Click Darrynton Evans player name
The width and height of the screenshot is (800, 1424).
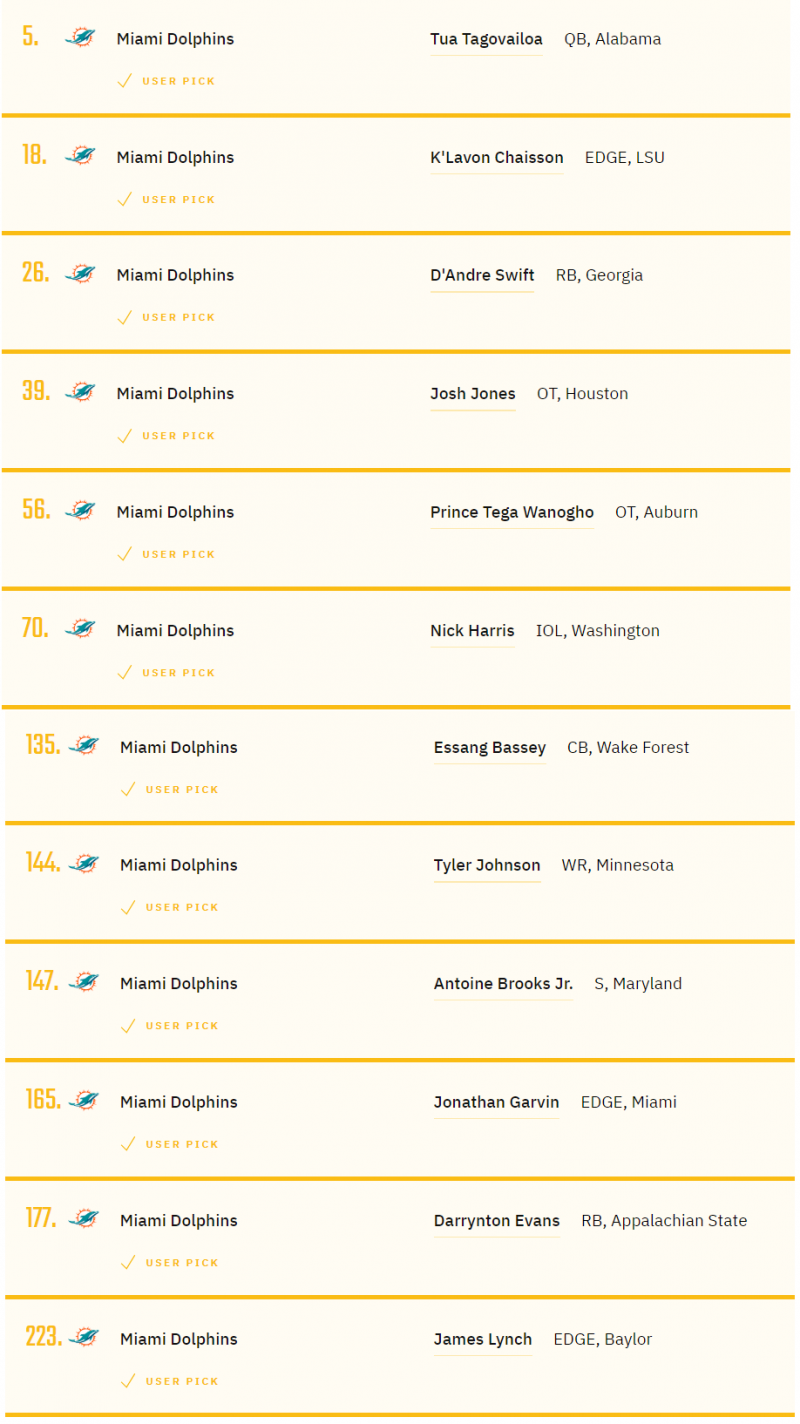tap(497, 1220)
